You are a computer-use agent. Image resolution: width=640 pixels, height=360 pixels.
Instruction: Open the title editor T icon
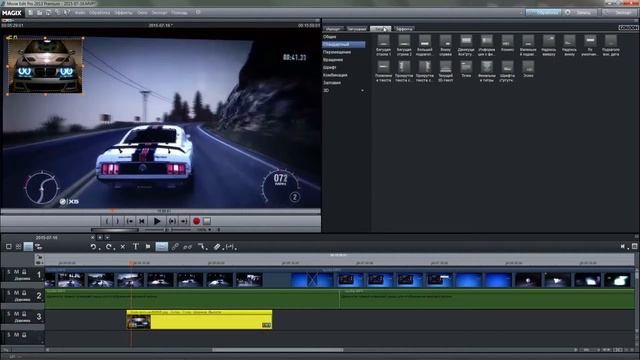tap(136, 247)
